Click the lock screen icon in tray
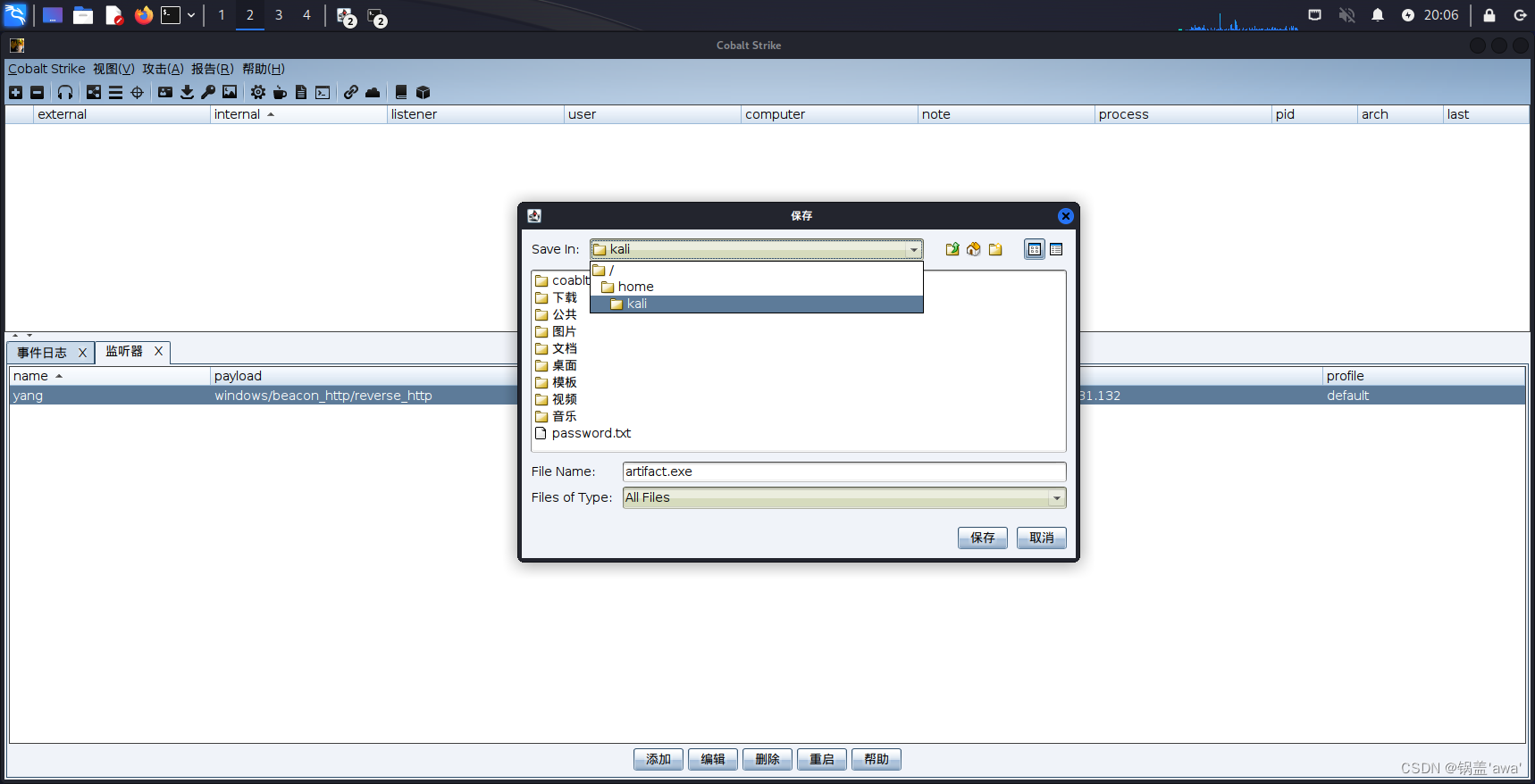 tap(1489, 15)
